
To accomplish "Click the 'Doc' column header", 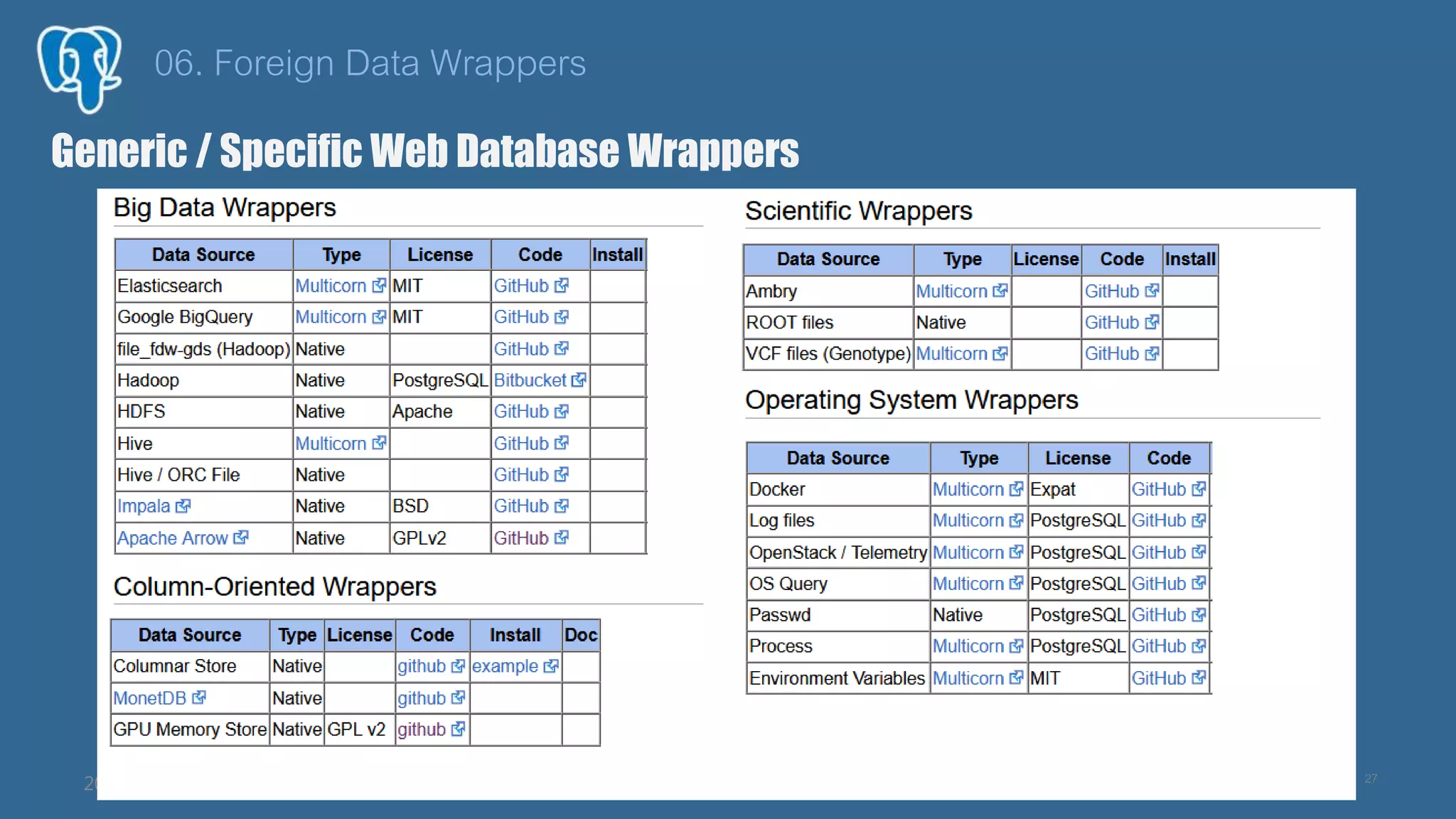I will [x=581, y=635].
